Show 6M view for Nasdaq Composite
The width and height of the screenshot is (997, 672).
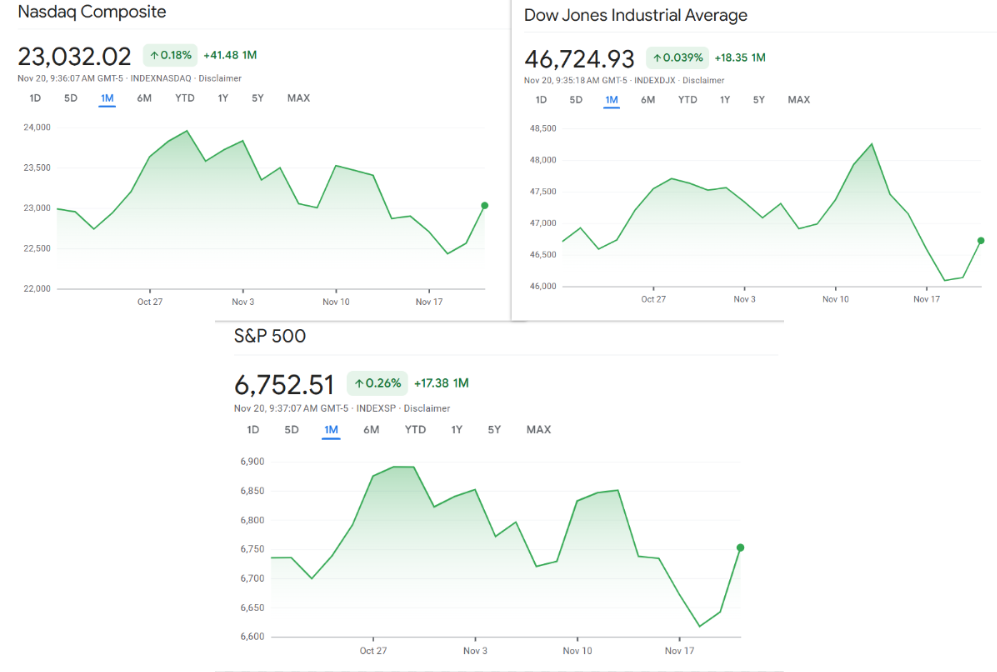[x=144, y=98]
